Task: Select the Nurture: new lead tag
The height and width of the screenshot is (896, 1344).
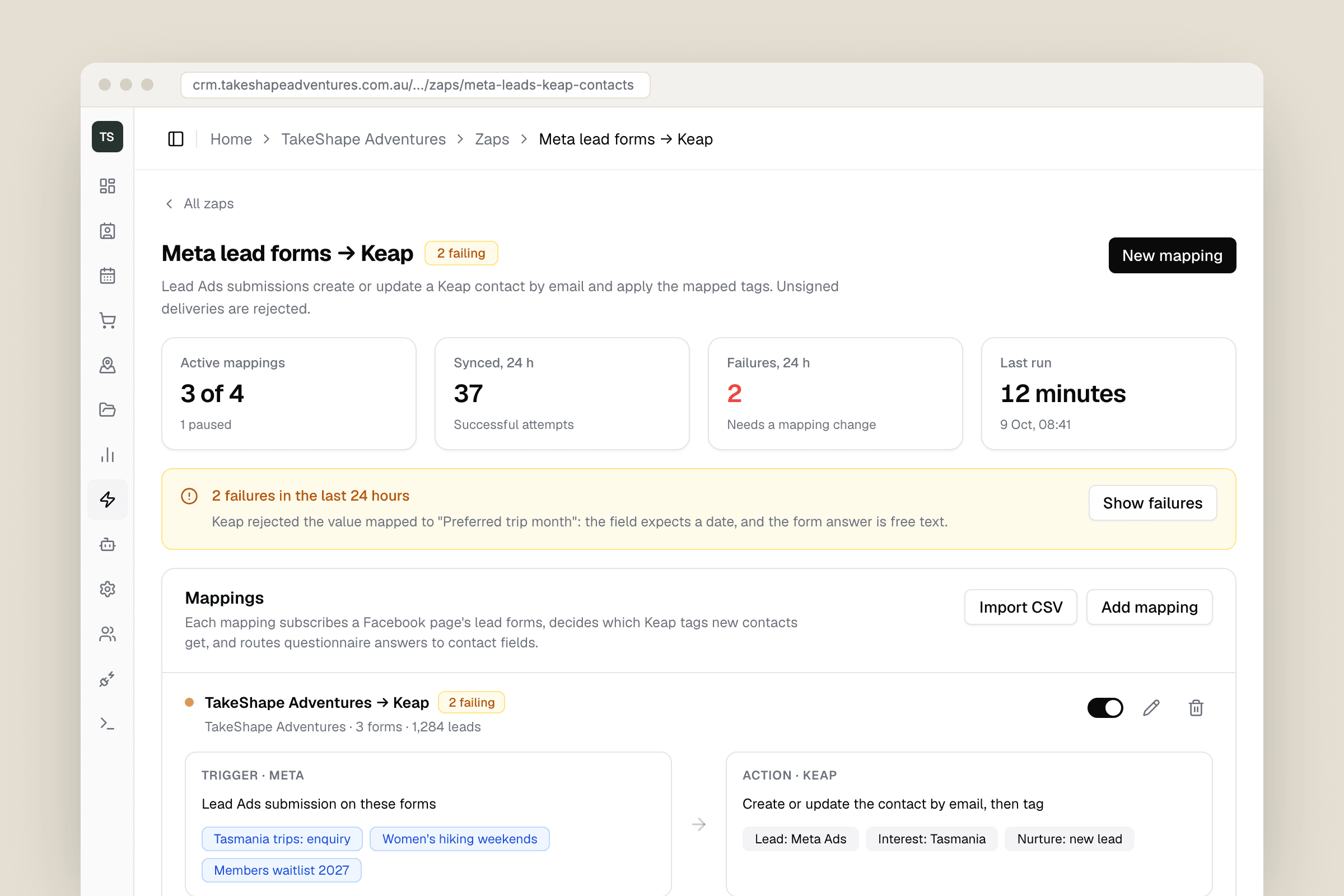Action: tap(1069, 839)
